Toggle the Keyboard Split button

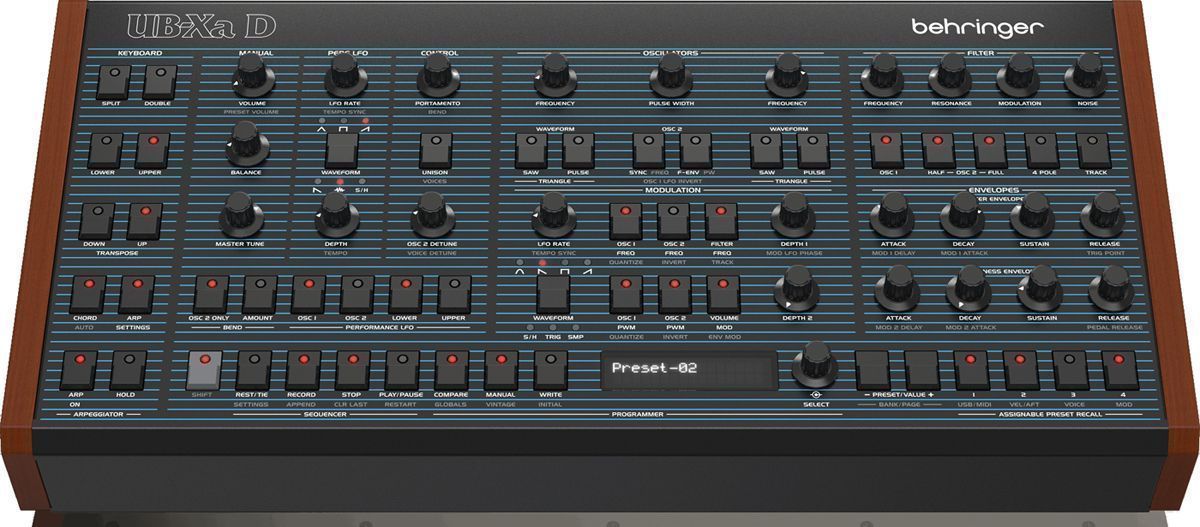pyautogui.click(x=115, y=81)
